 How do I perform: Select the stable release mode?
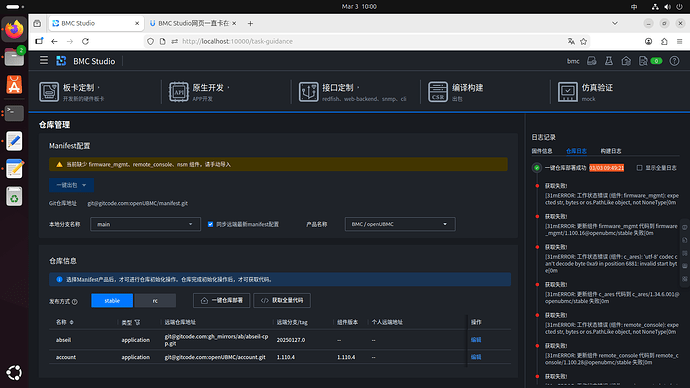pos(112,300)
